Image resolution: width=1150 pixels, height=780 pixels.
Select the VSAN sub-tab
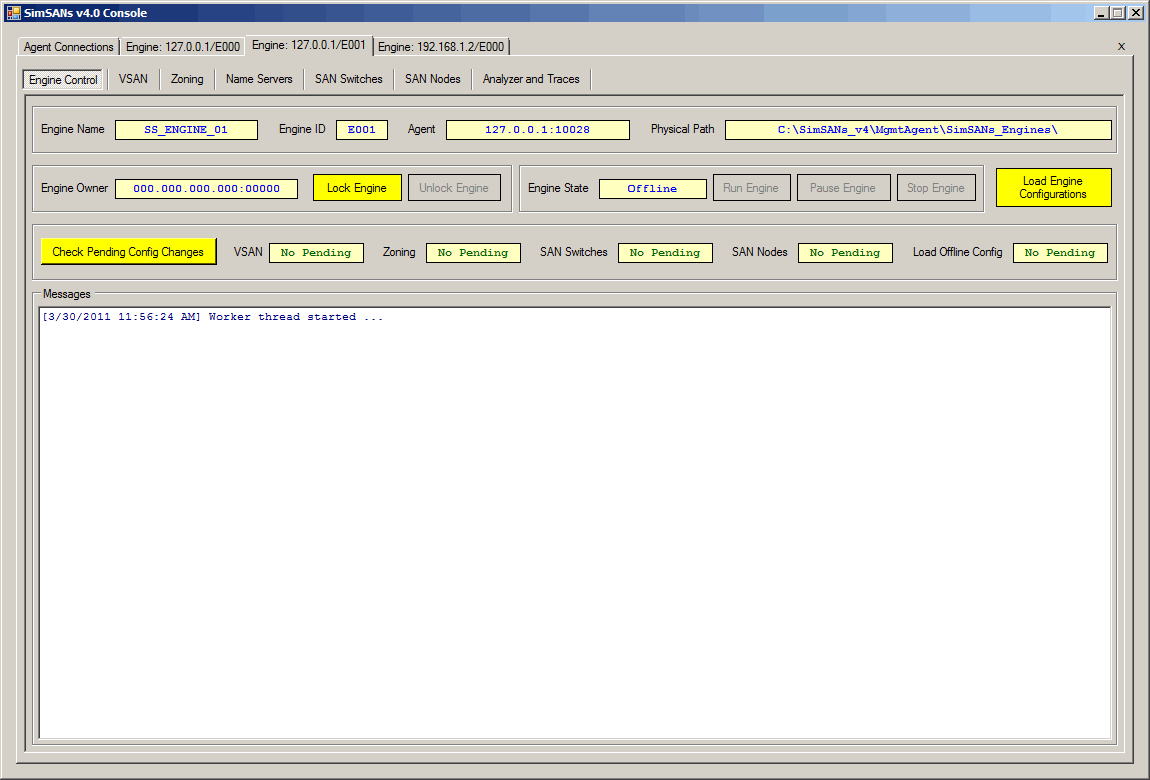[133, 79]
